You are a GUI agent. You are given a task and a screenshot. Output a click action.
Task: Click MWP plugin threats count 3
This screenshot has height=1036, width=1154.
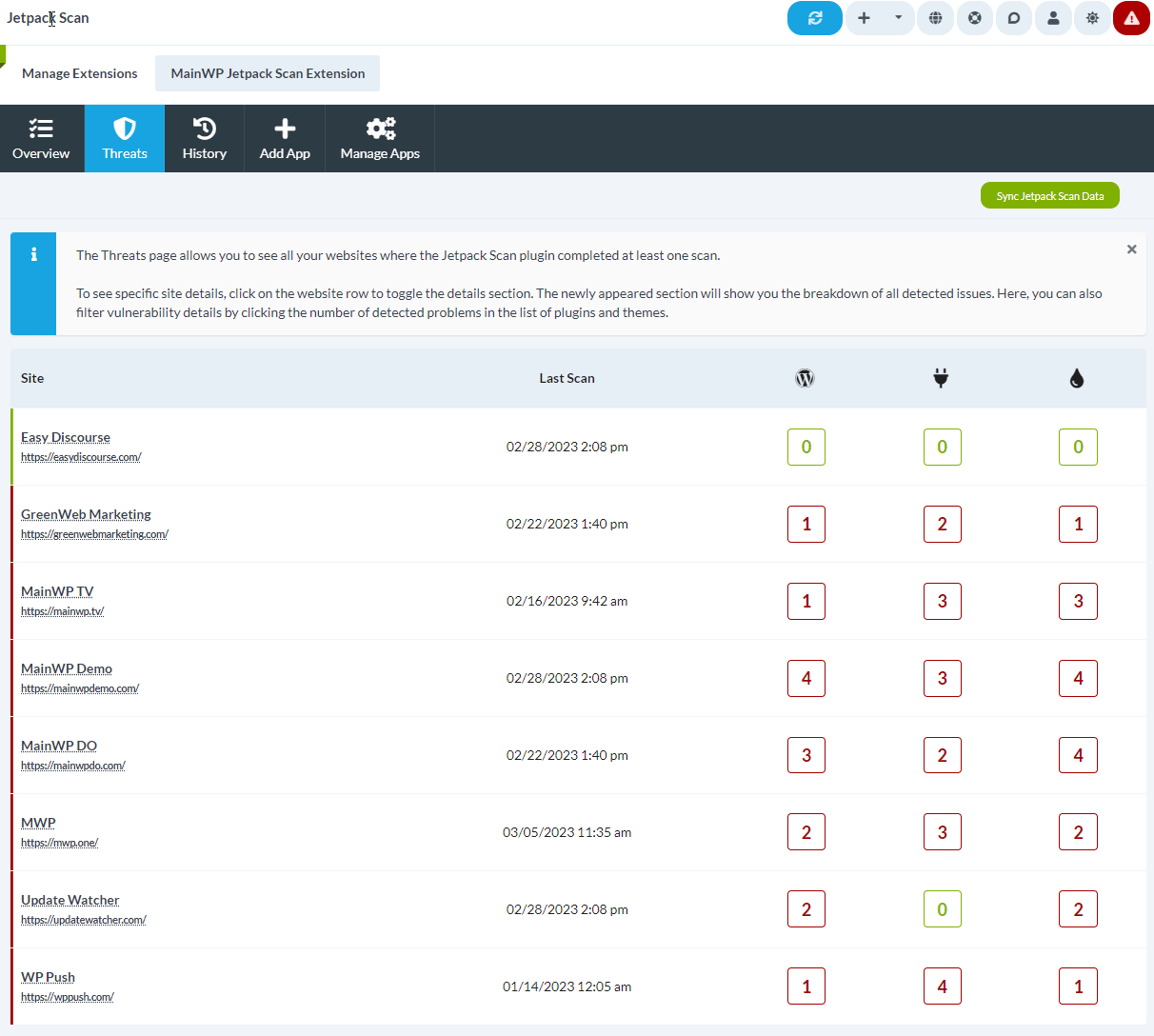coord(943,832)
